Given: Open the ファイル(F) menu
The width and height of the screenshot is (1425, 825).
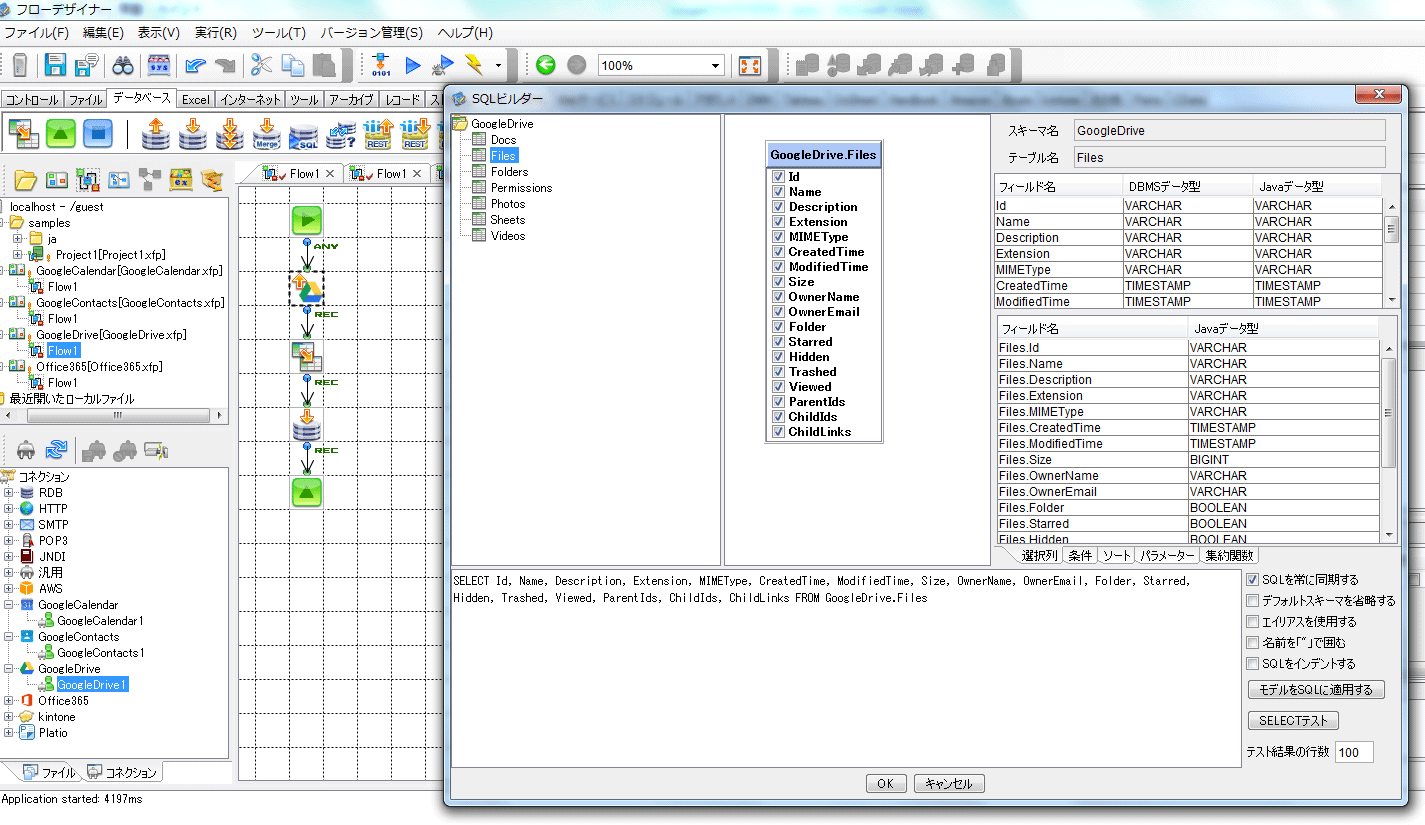Looking at the screenshot, I should click(x=36, y=33).
